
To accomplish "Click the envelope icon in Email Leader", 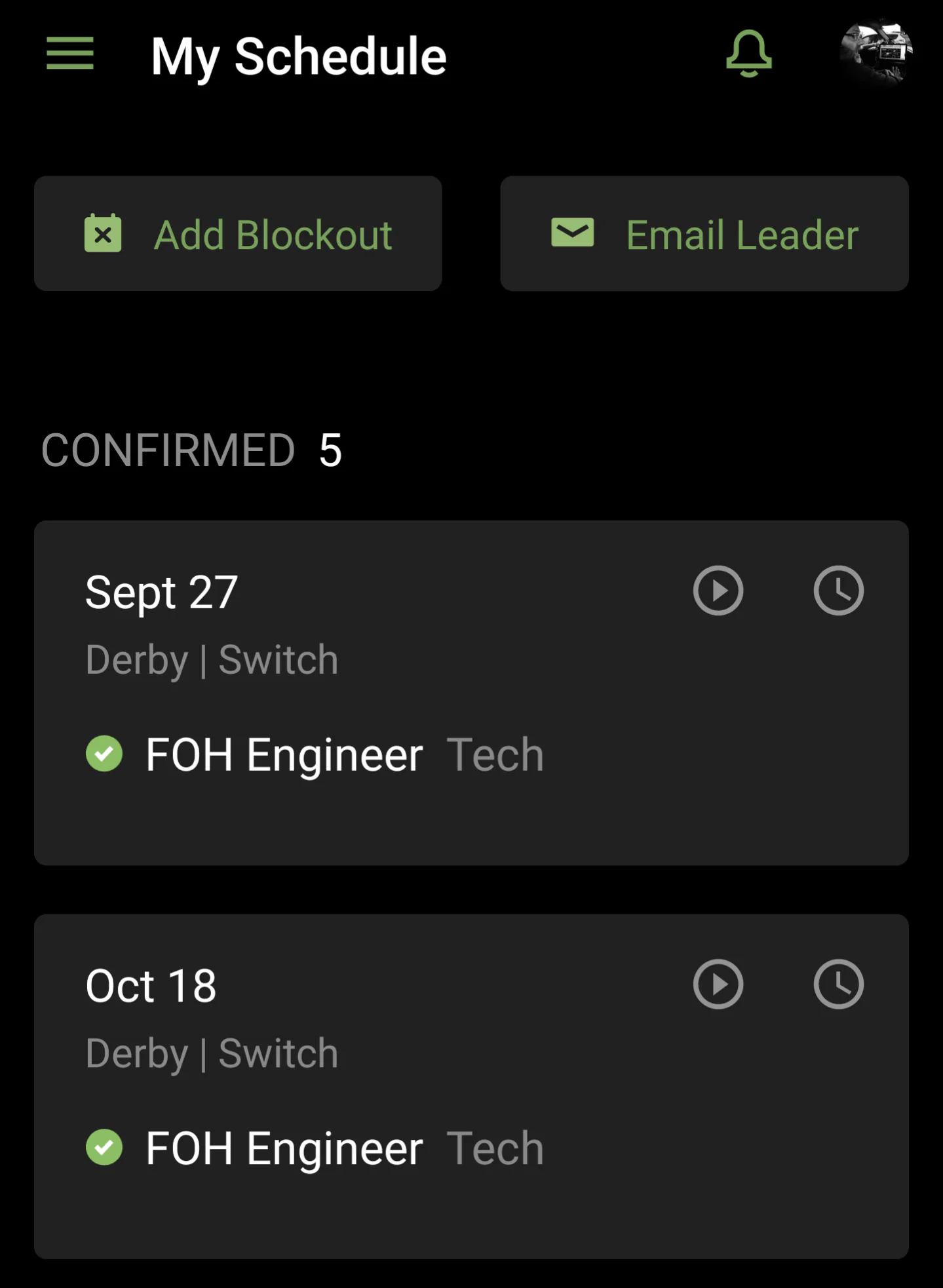I will tap(572, 233).
